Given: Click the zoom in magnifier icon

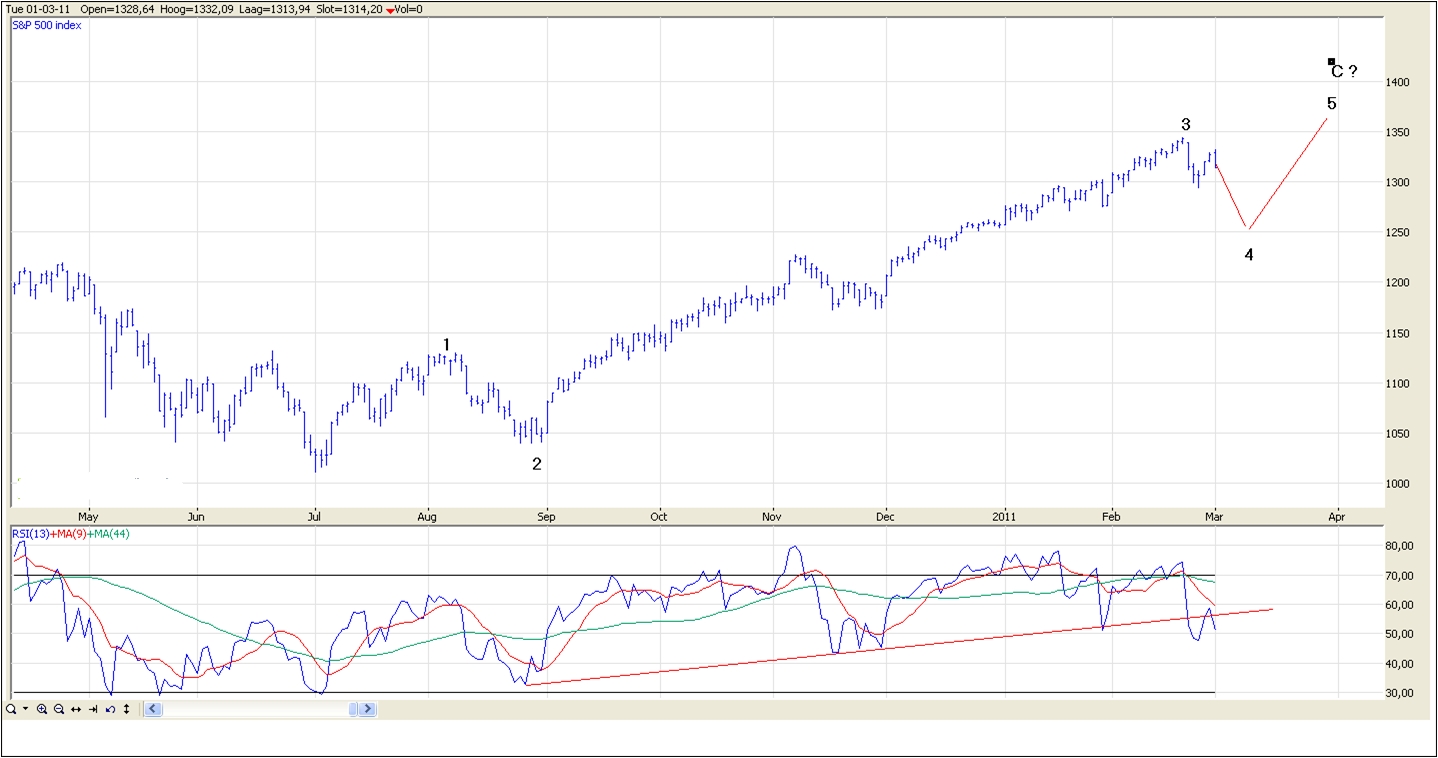Looking at the screenshot, I should click(x=42, y=709).
